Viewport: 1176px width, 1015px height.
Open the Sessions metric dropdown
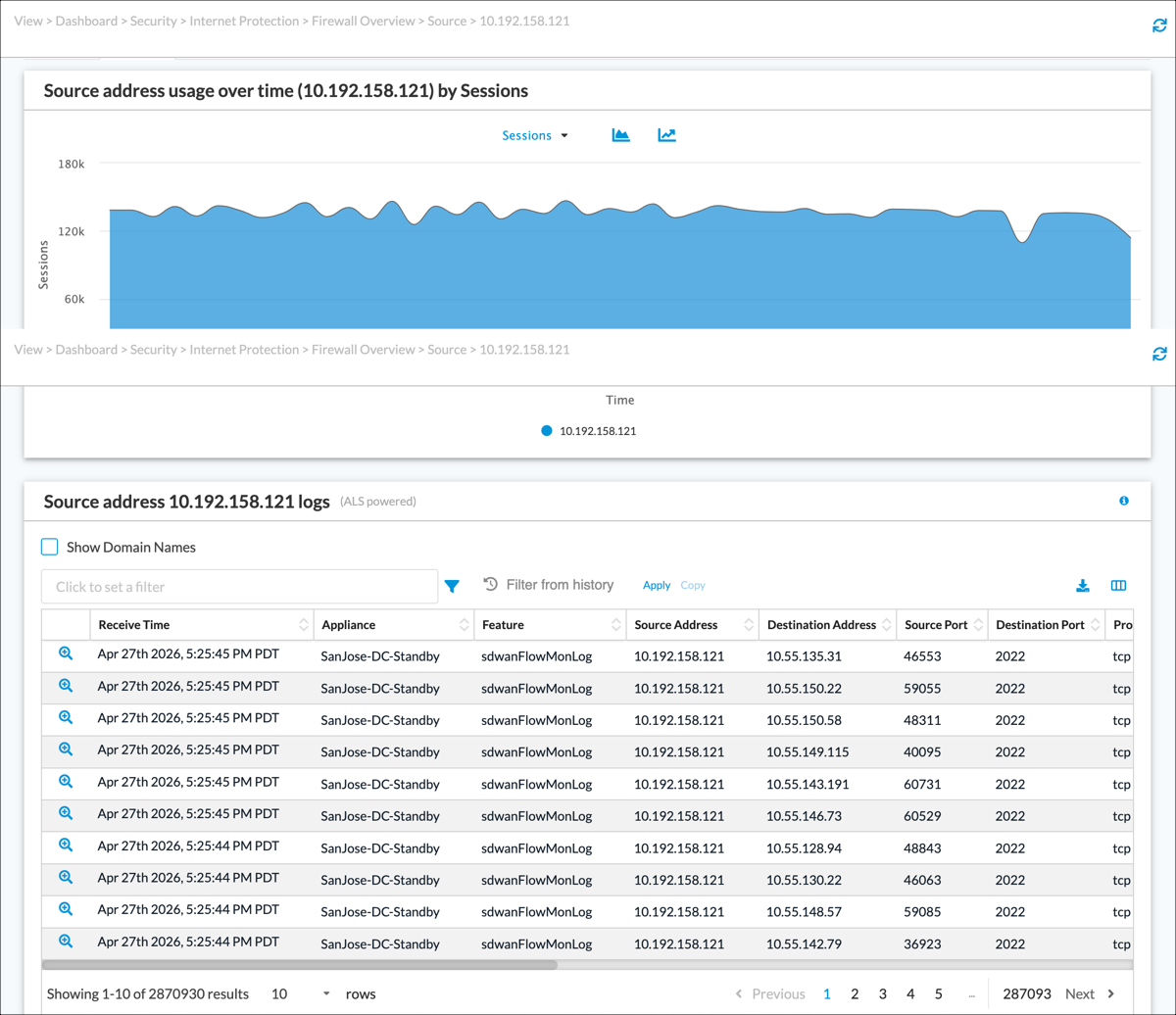pyautogui.click(x=535, y=135)
